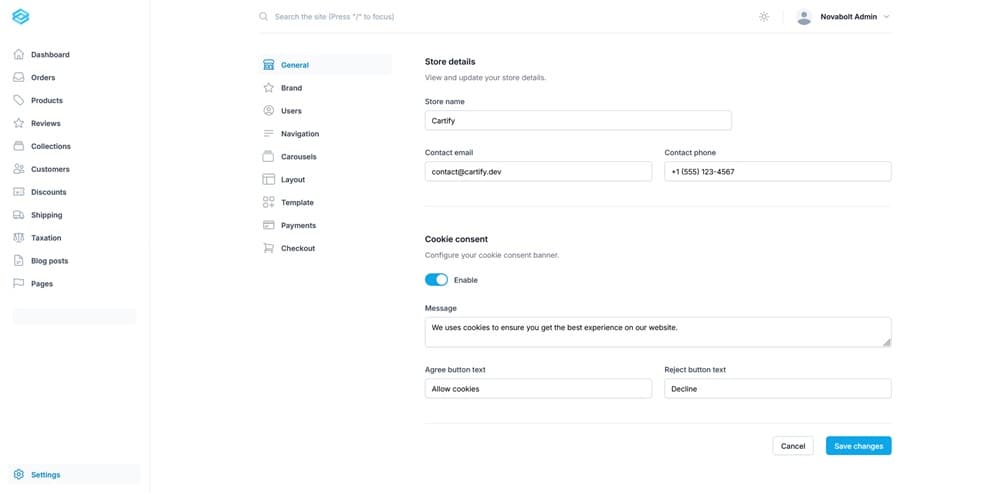Switch to the Brand settings tab
The height and width of the screenshot is (493, 1000).
click(291, 88)
